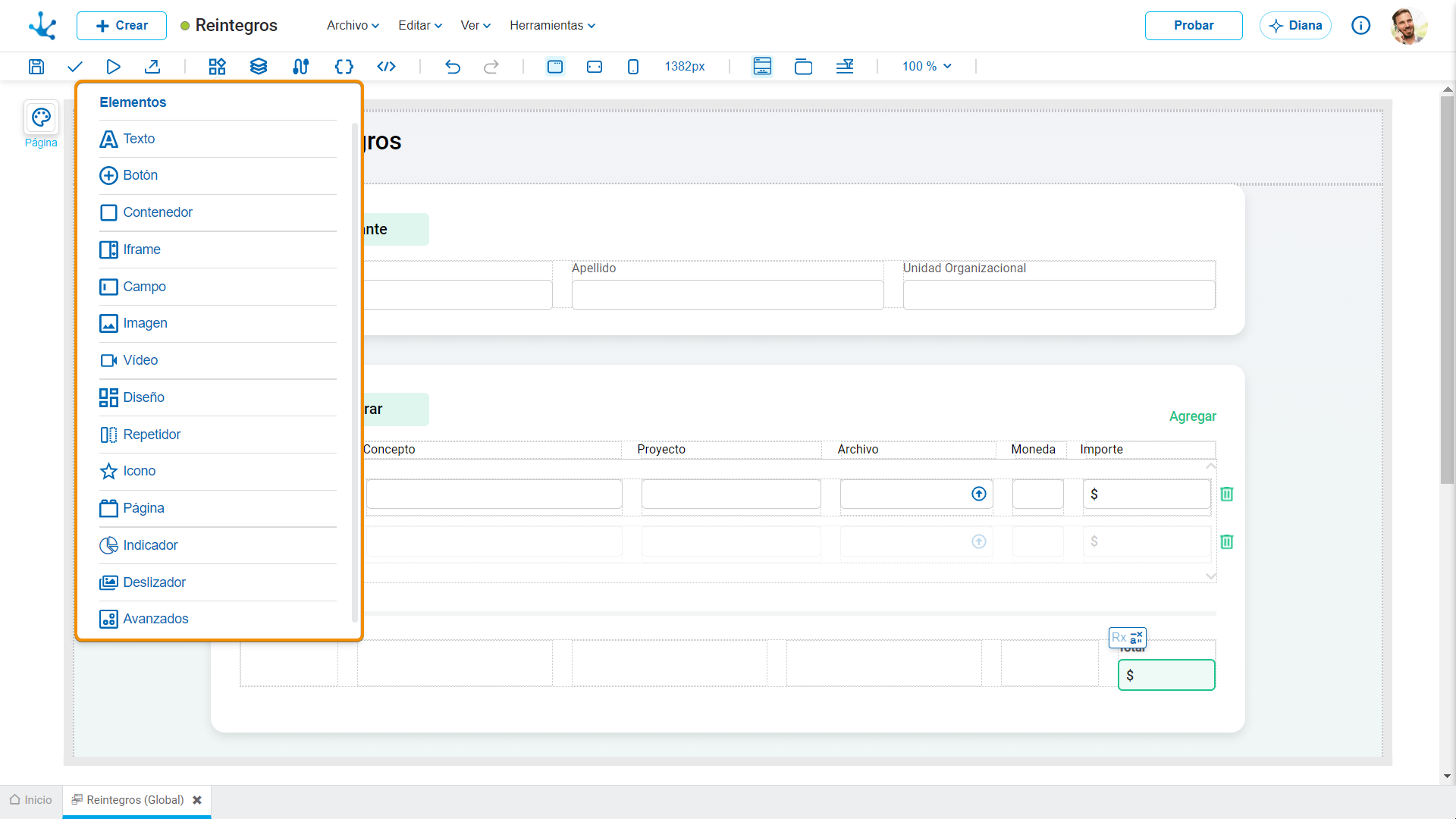Click the first row Importe field

point(1147,494)
